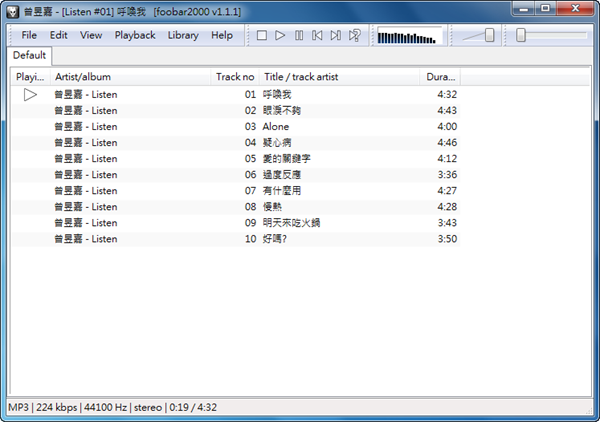Click duration 3:50 of track 10
The image size is (600, 422).
[447, 239]
